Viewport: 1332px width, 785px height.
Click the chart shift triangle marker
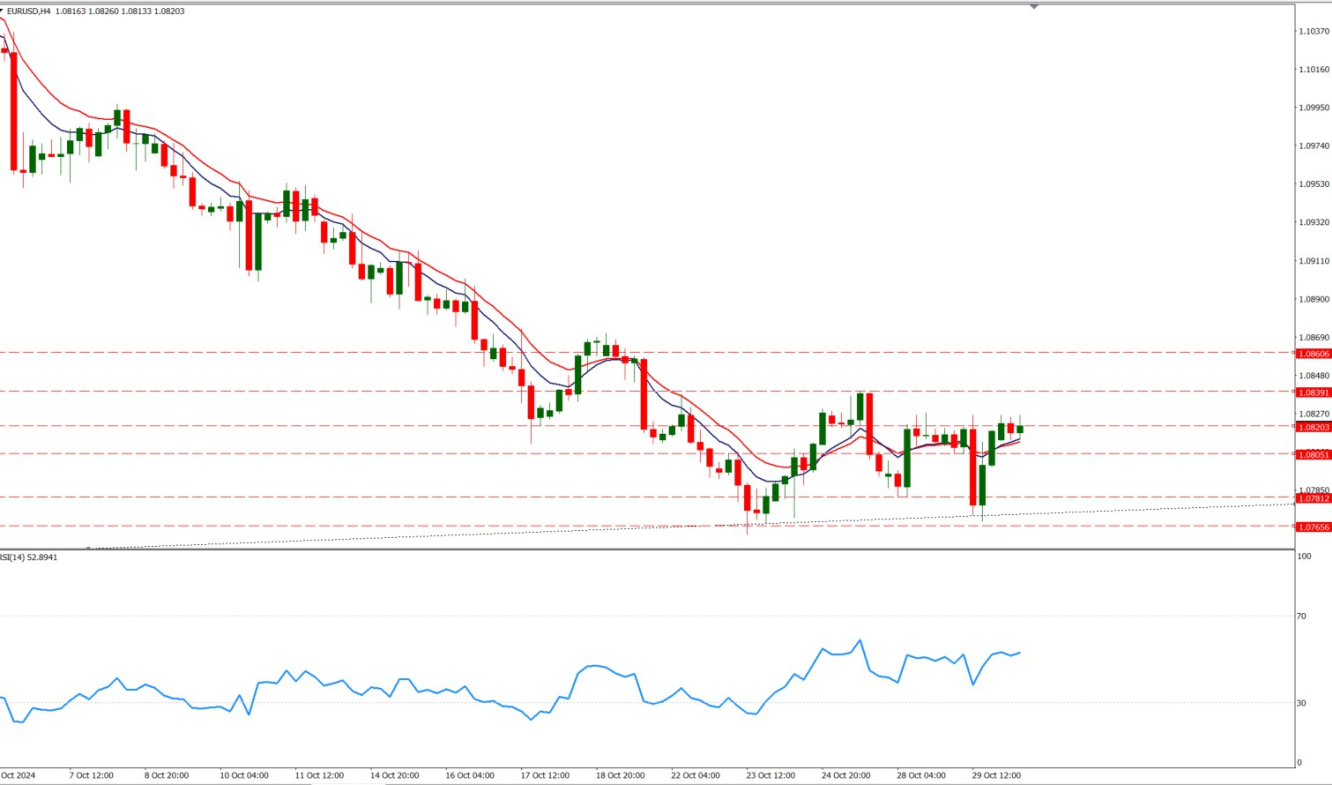[x=1034, y=6]
